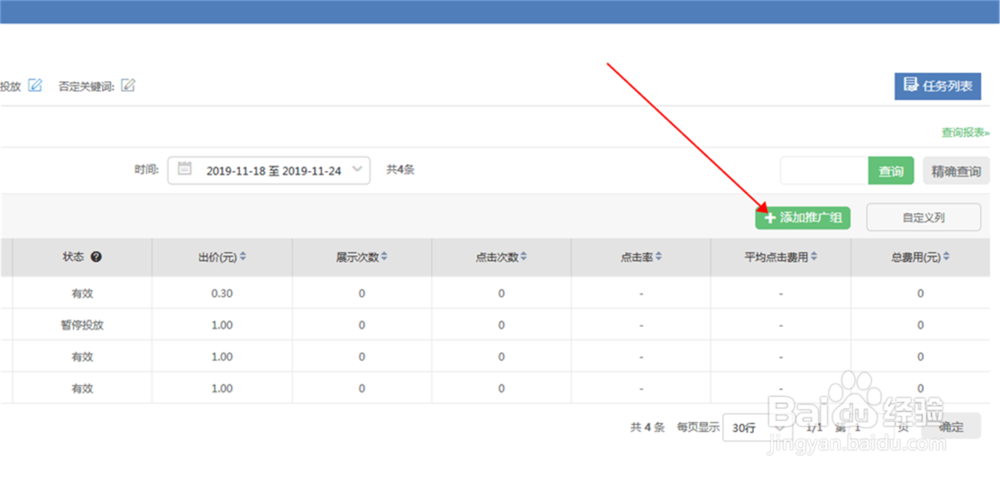Sort by 点击次数 column

click(x=523, y=257)
